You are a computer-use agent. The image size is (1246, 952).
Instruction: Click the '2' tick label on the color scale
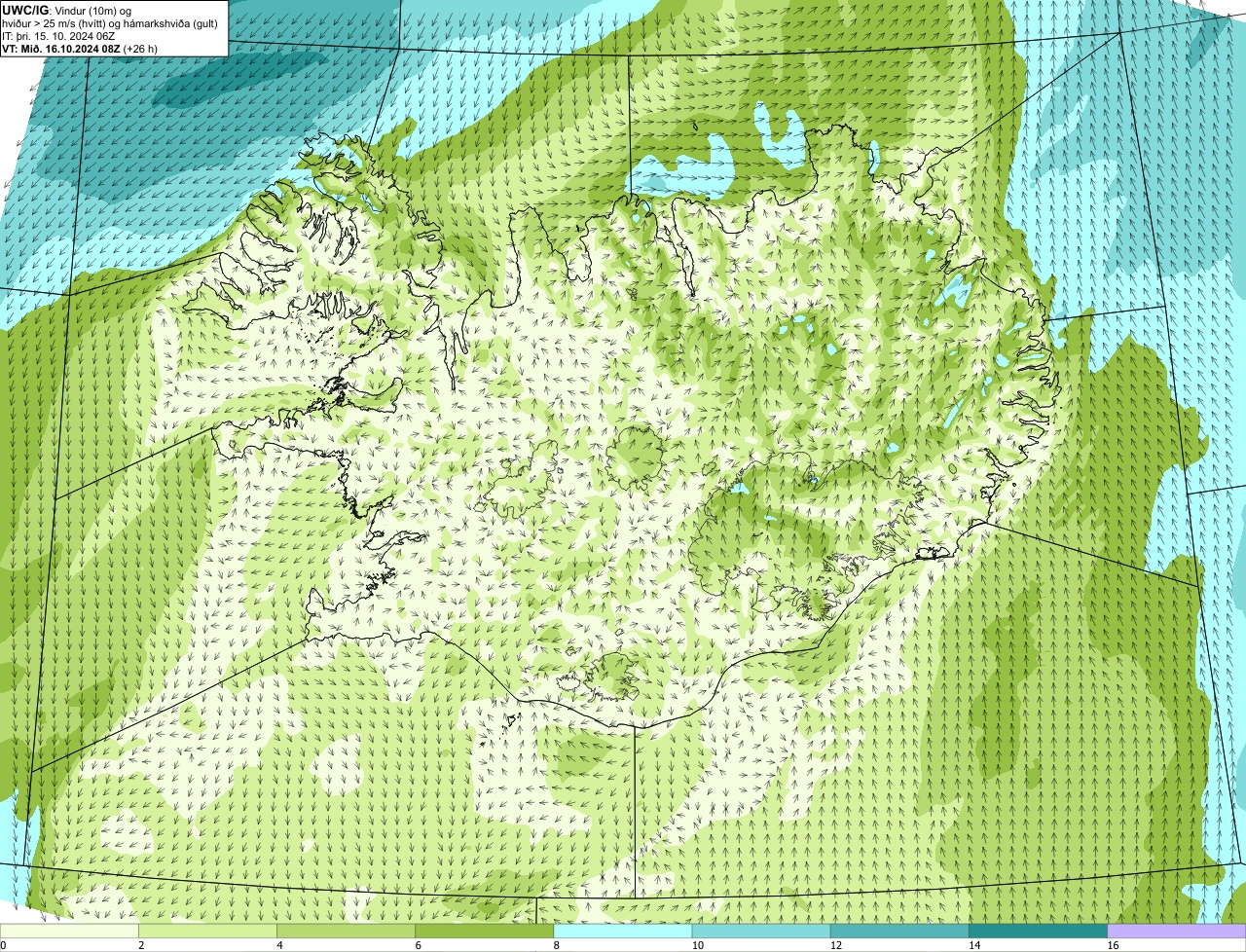pyautogui.click(x=141, y=945)
